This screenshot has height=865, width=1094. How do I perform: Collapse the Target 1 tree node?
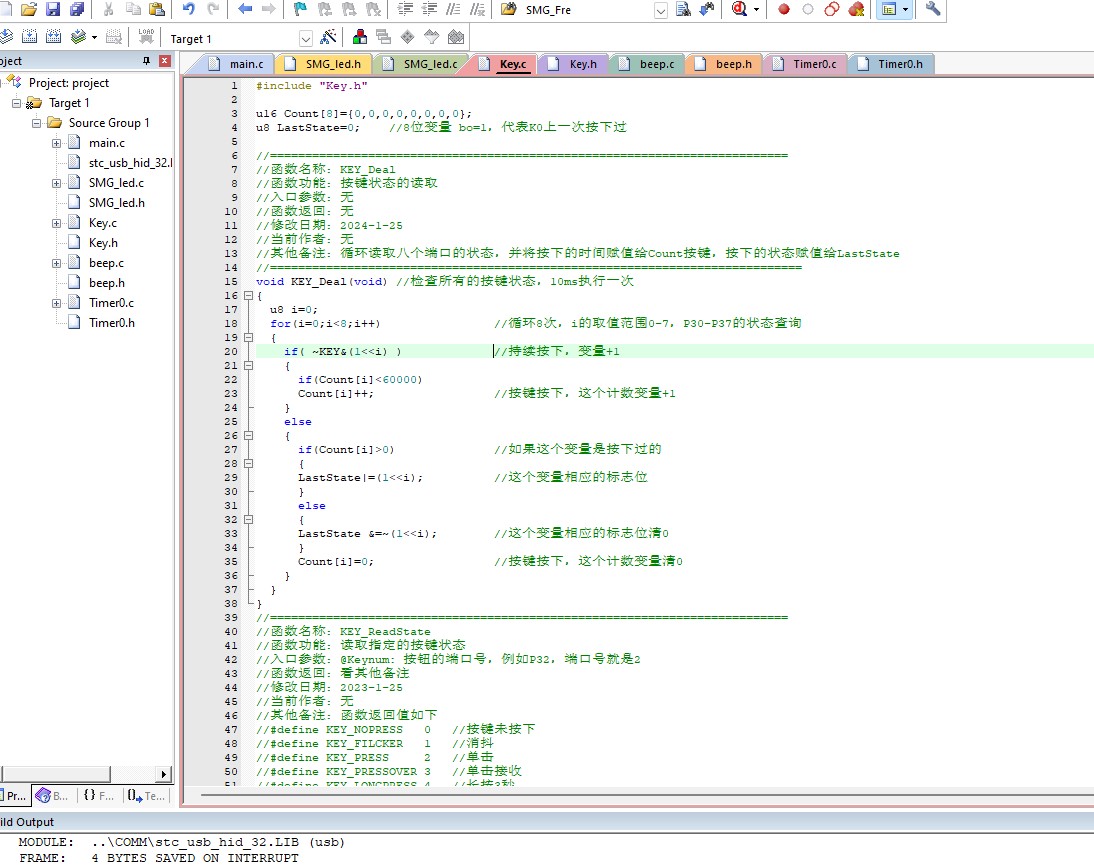coord(17,103)
